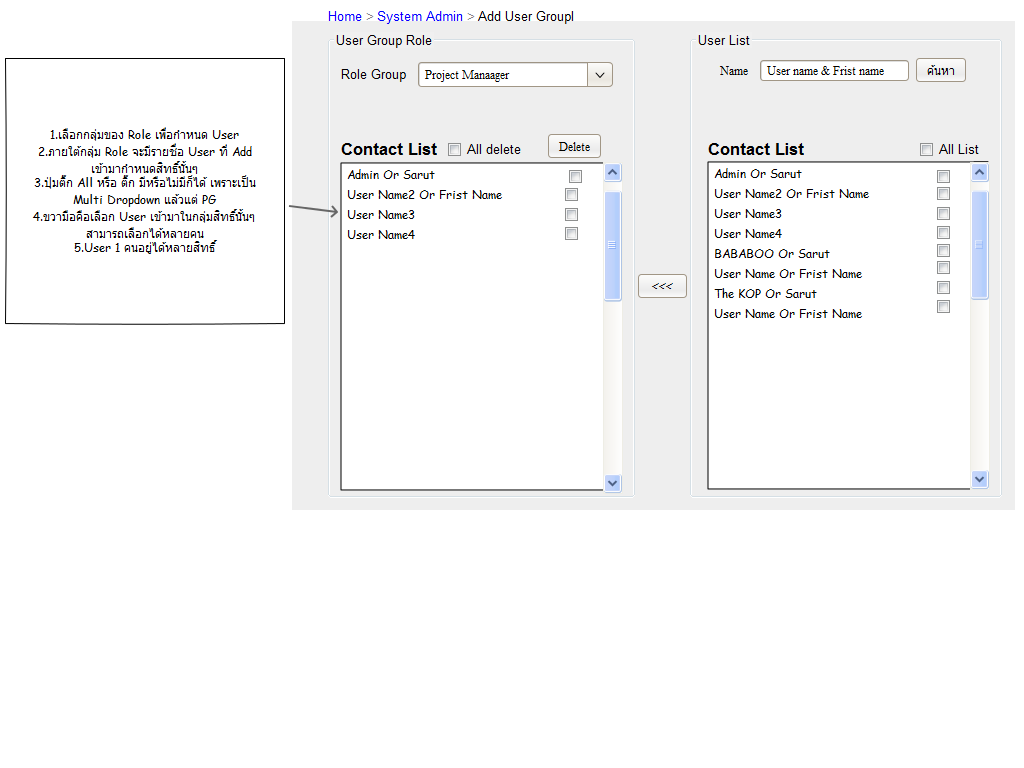
Task: Click the User name & Frist name search field
Action: 834,71
